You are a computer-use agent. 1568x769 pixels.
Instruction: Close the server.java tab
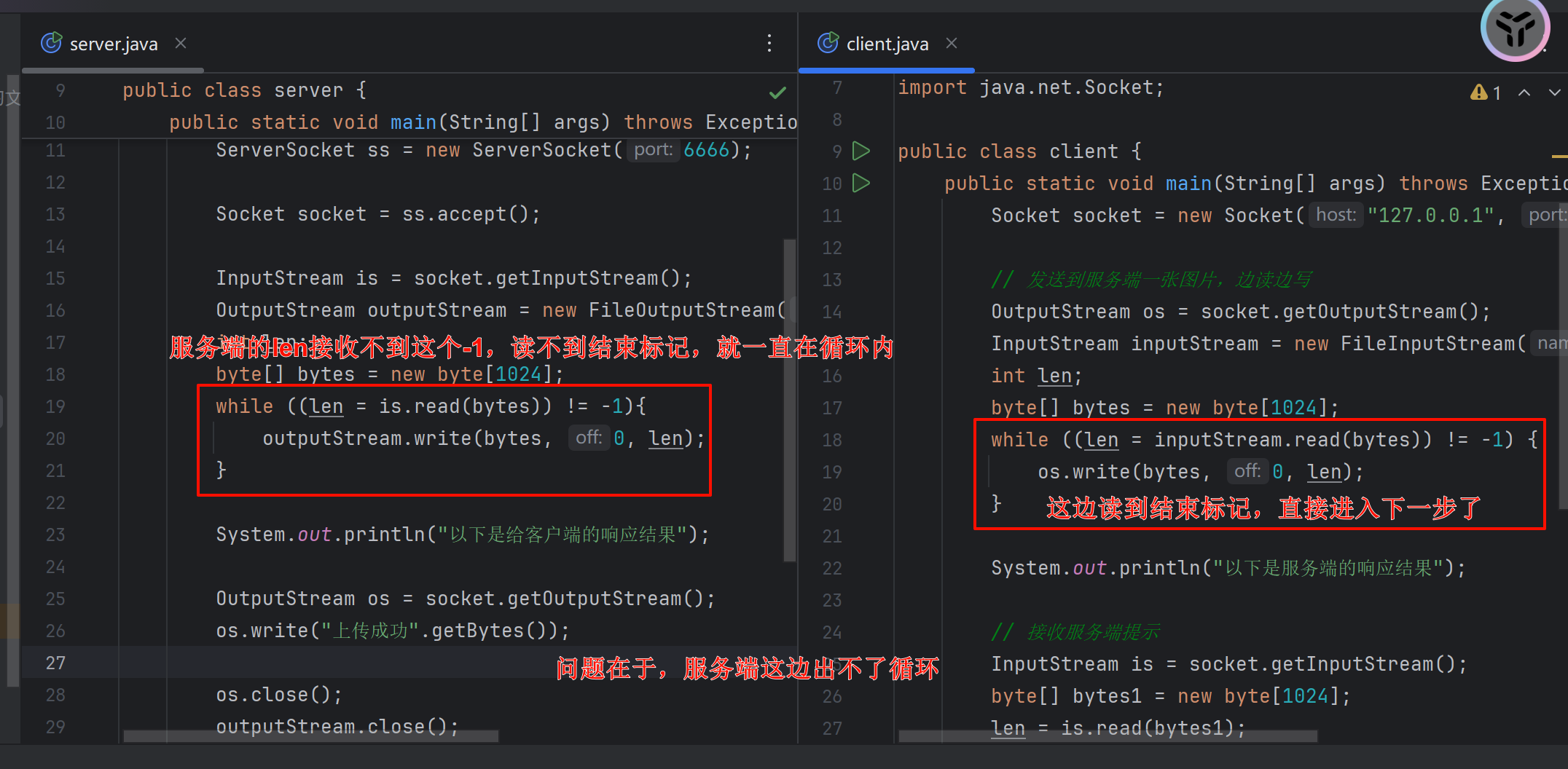pos(181,44)
